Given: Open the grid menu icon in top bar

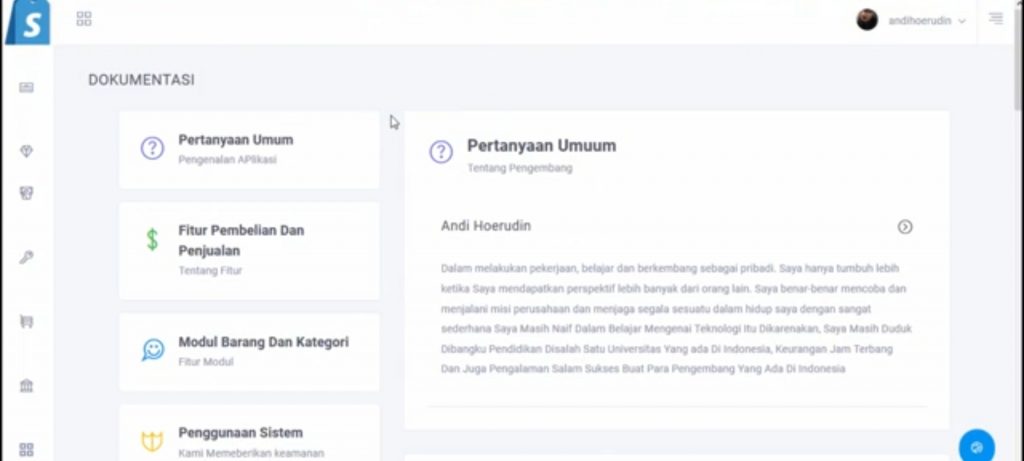Looking at the screenshot, I should coord(84,19).
